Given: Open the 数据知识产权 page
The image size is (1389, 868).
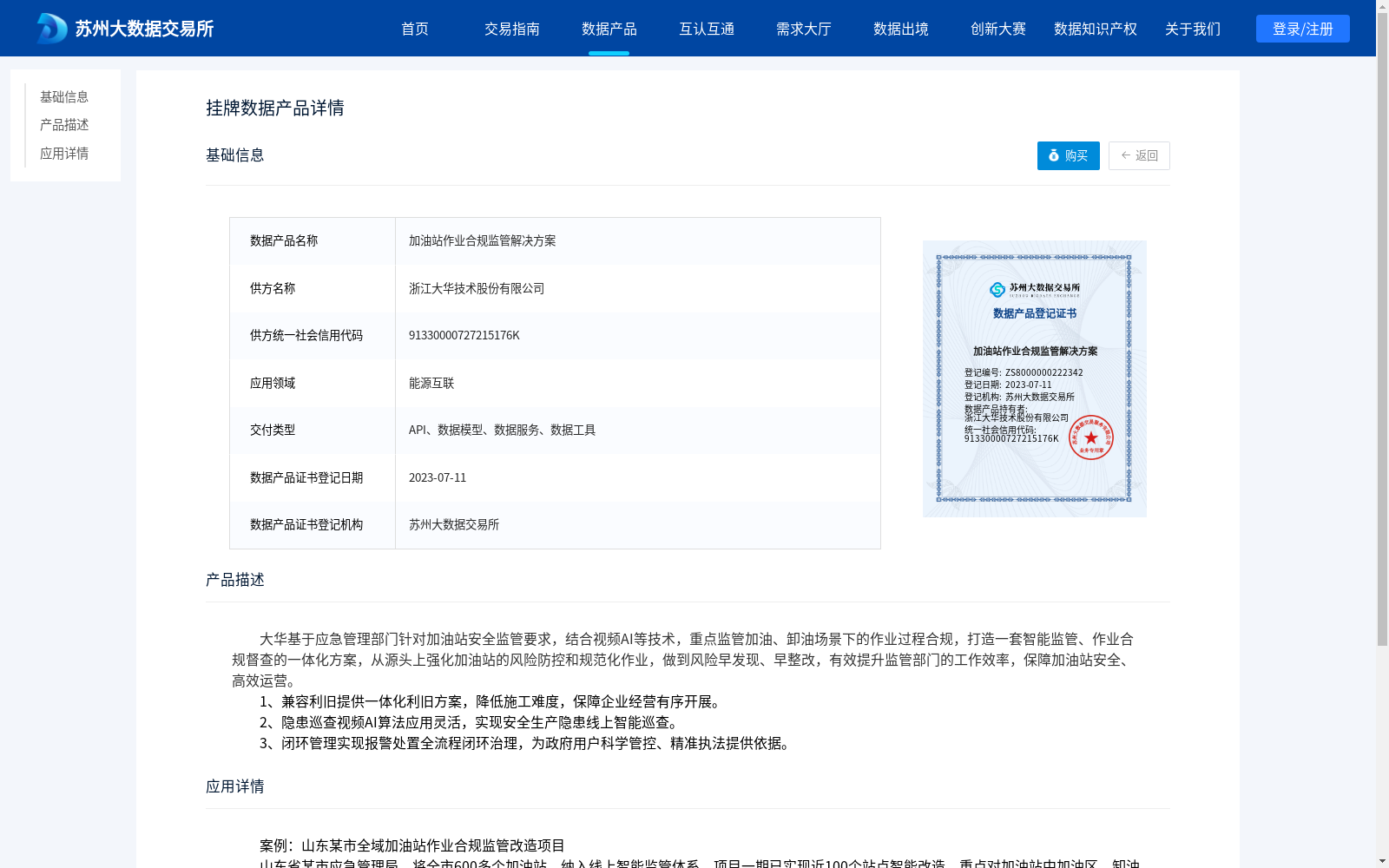Looking at the screenshot, I should (x=1096, y=29).
